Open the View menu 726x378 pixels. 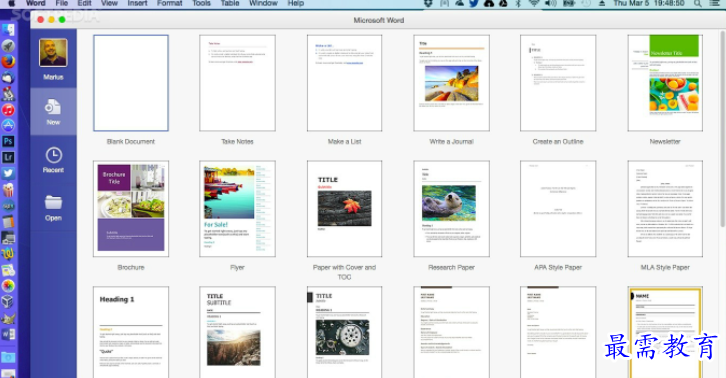(109, 3)
